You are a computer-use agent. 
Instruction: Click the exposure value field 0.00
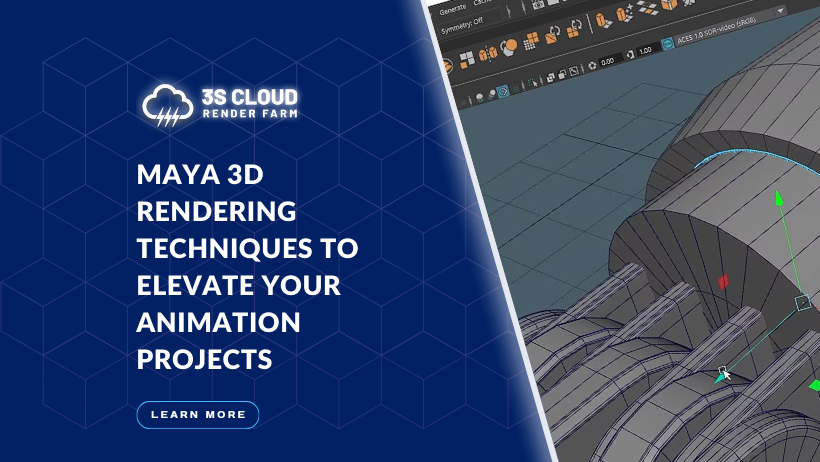pyautogui.click(x=609, y=61)
